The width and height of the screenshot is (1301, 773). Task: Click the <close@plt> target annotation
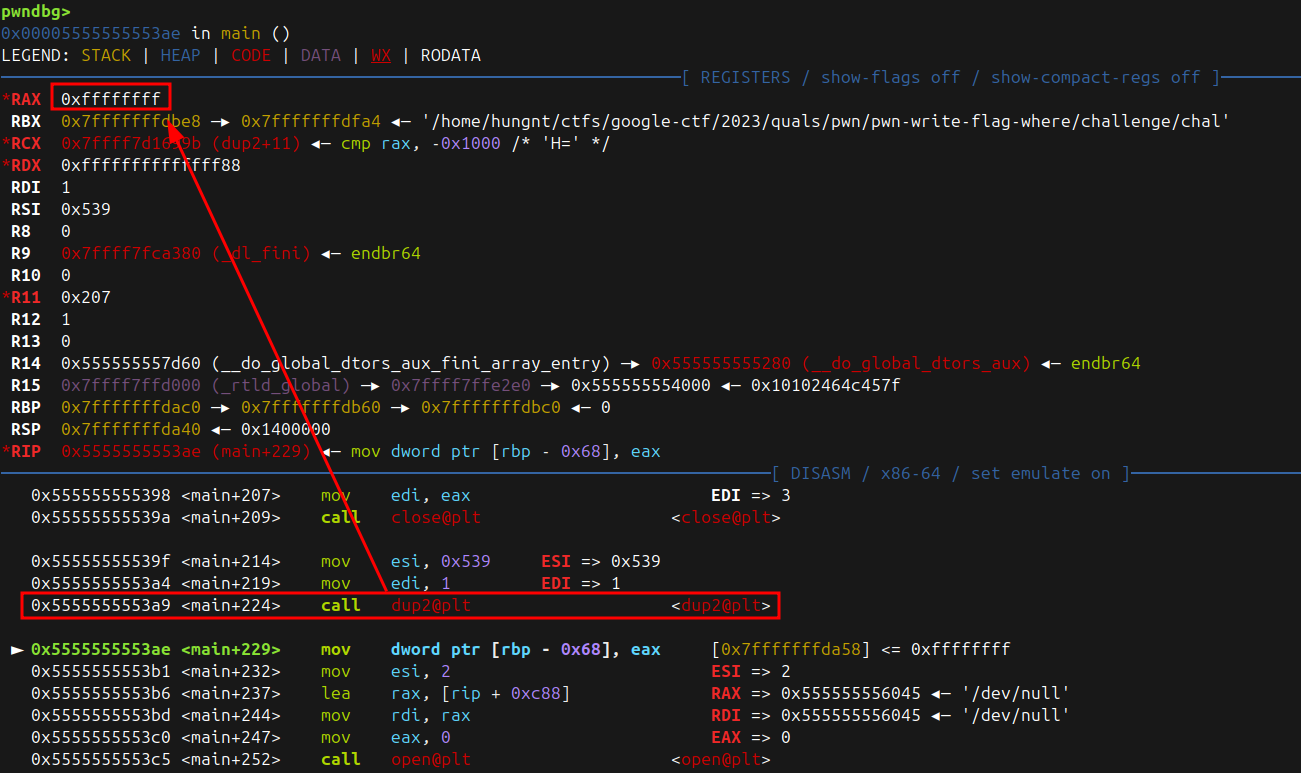[x=725, y=517]
